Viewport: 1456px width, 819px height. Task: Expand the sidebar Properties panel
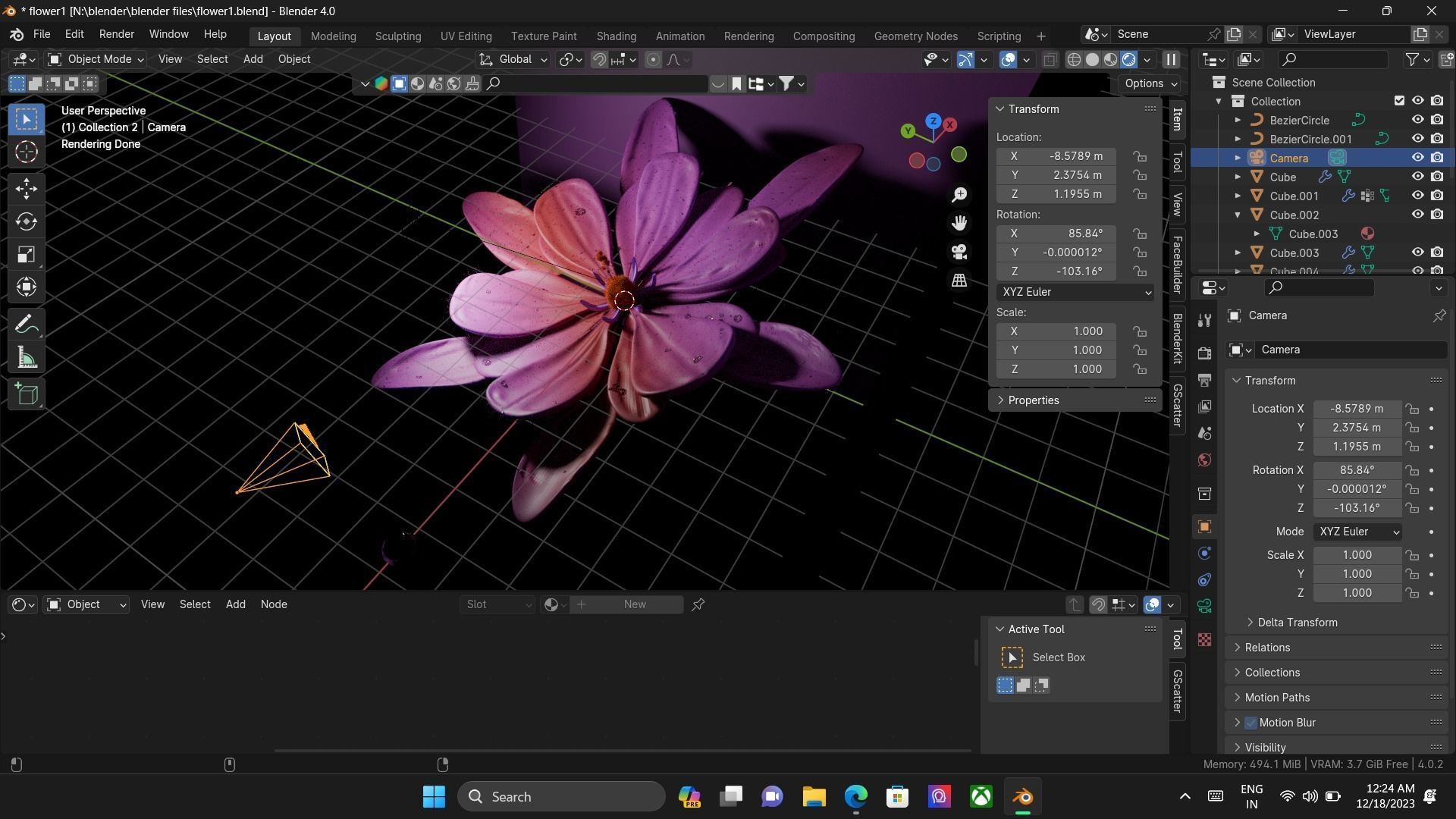[1033, 400]
